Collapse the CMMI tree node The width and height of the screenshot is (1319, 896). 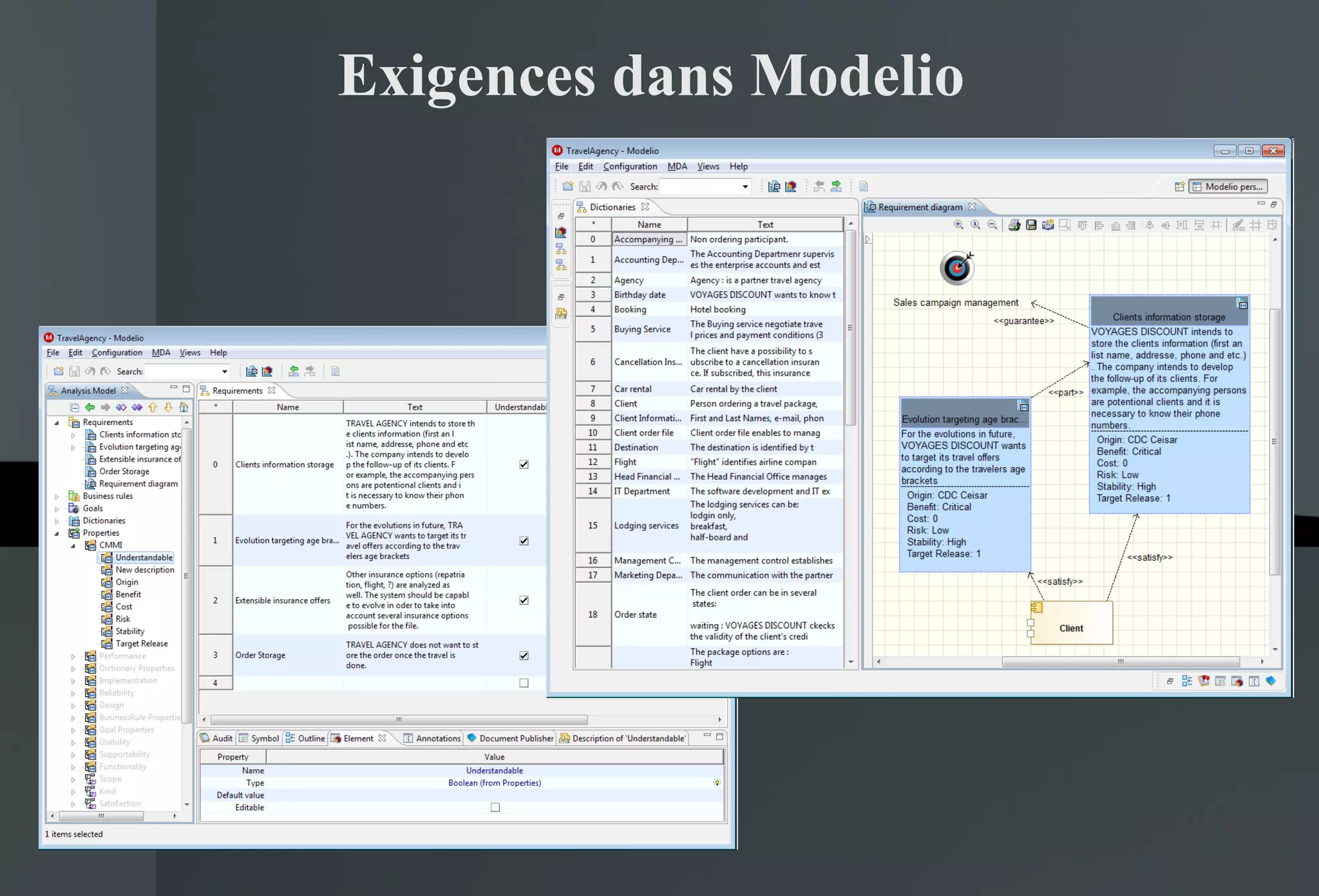(x=73, y=546)
